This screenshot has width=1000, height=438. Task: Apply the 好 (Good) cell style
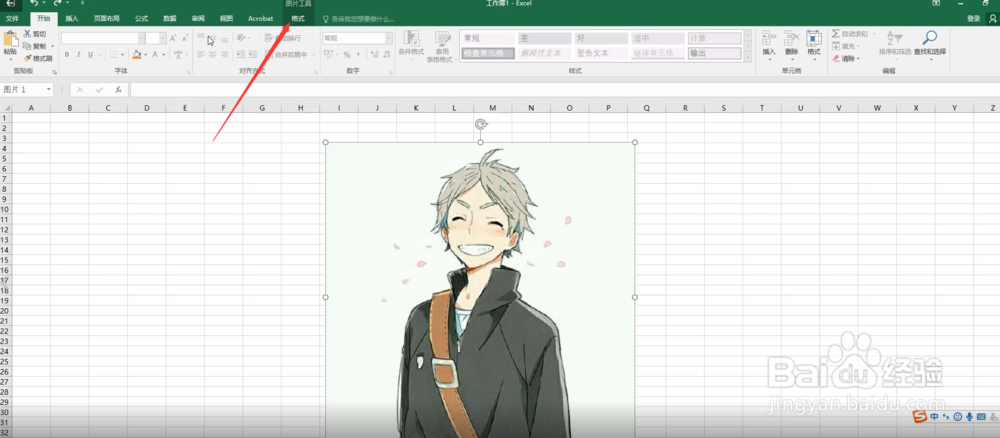[x=600, y=38]
